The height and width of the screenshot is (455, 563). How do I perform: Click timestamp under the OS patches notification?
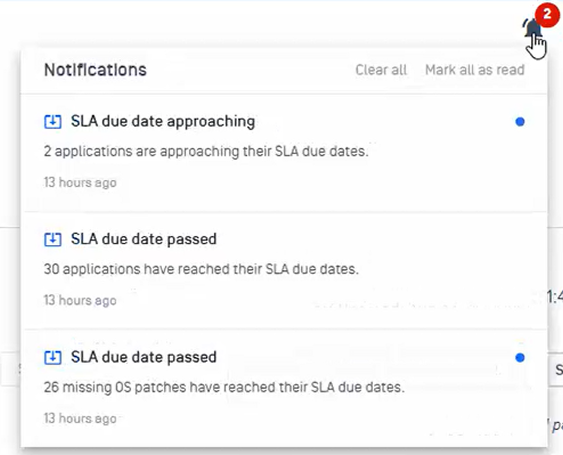coord(80,418)
